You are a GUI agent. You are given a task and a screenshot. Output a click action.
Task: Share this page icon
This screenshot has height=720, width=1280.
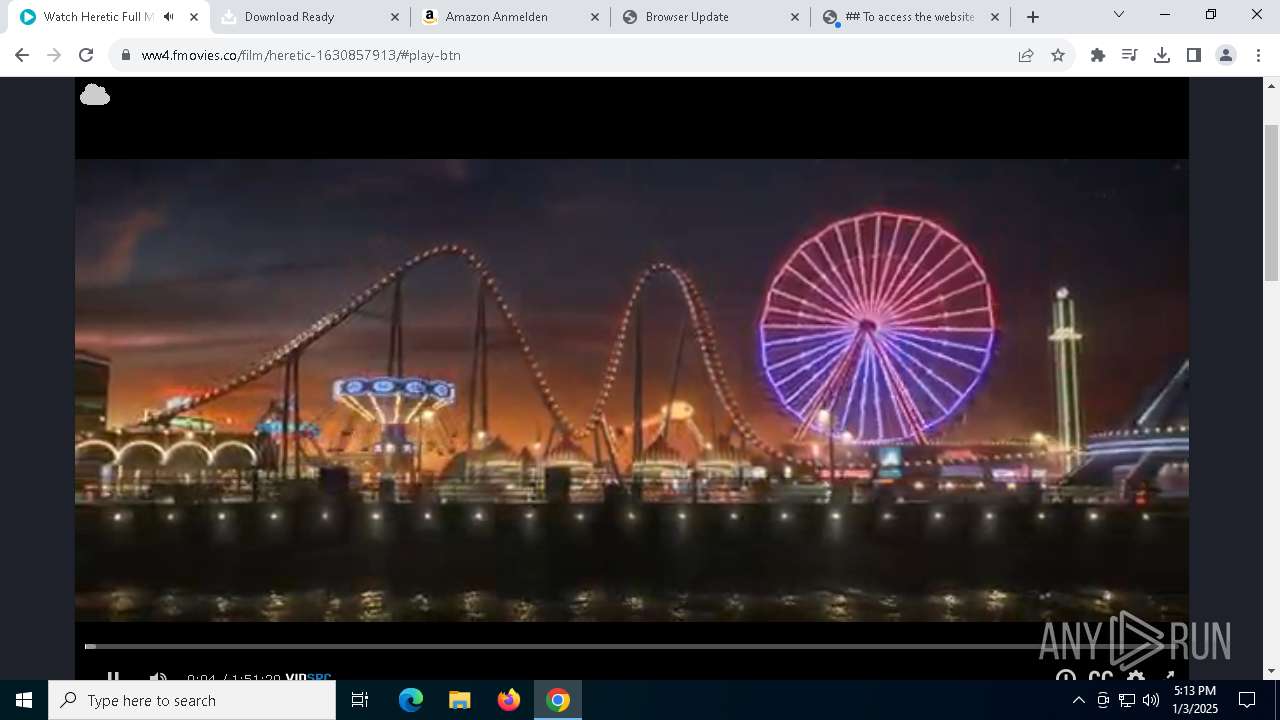1026,55
